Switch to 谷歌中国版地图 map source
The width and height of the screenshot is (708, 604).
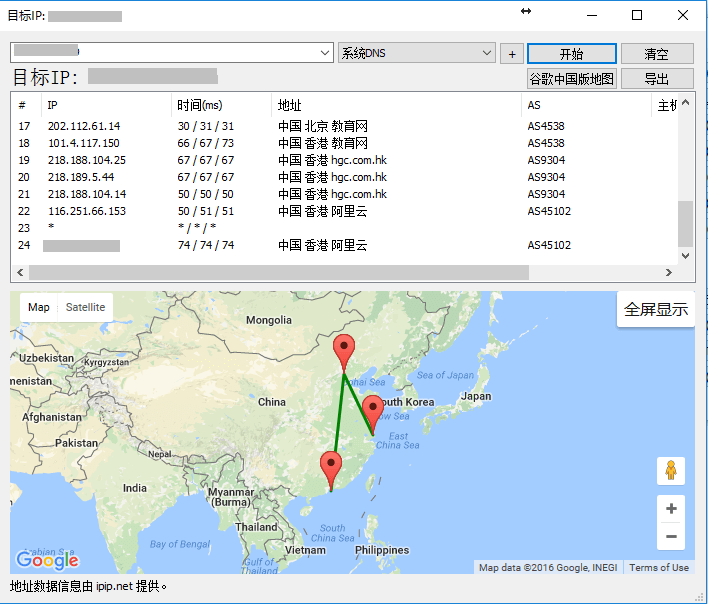(571, 79)
